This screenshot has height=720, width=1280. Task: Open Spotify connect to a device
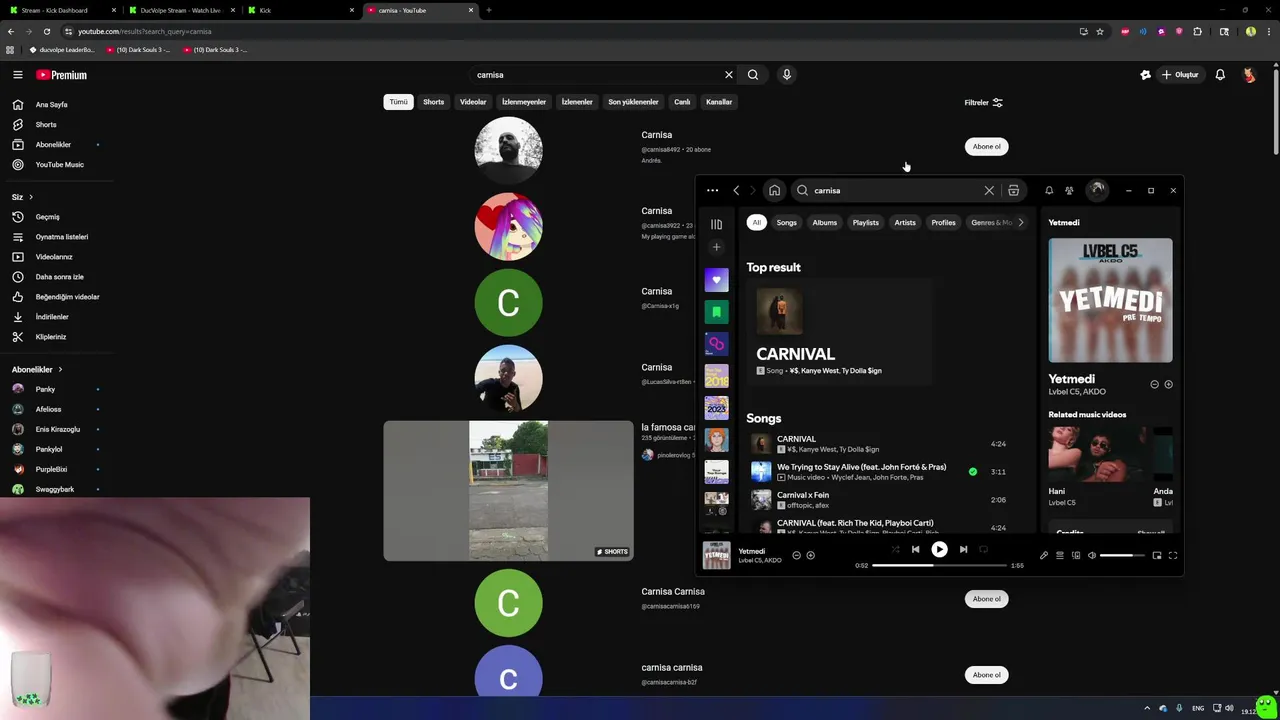click(1076, 555)
